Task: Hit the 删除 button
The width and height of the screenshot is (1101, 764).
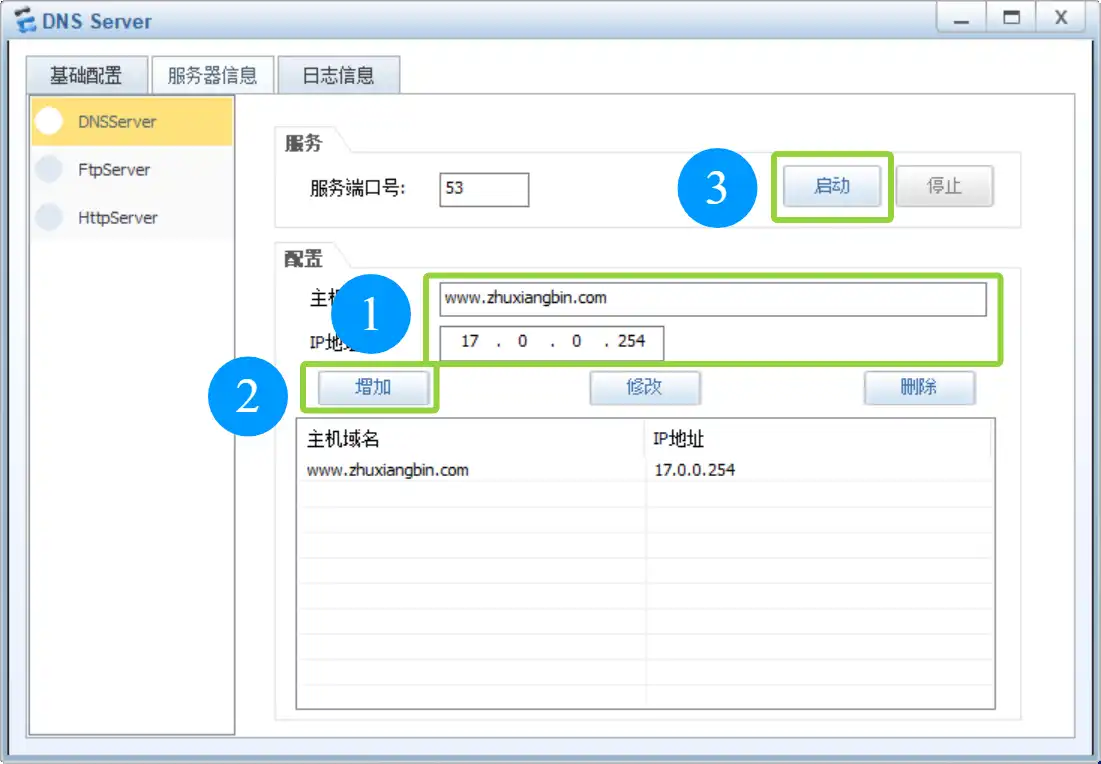Action: 918,387
